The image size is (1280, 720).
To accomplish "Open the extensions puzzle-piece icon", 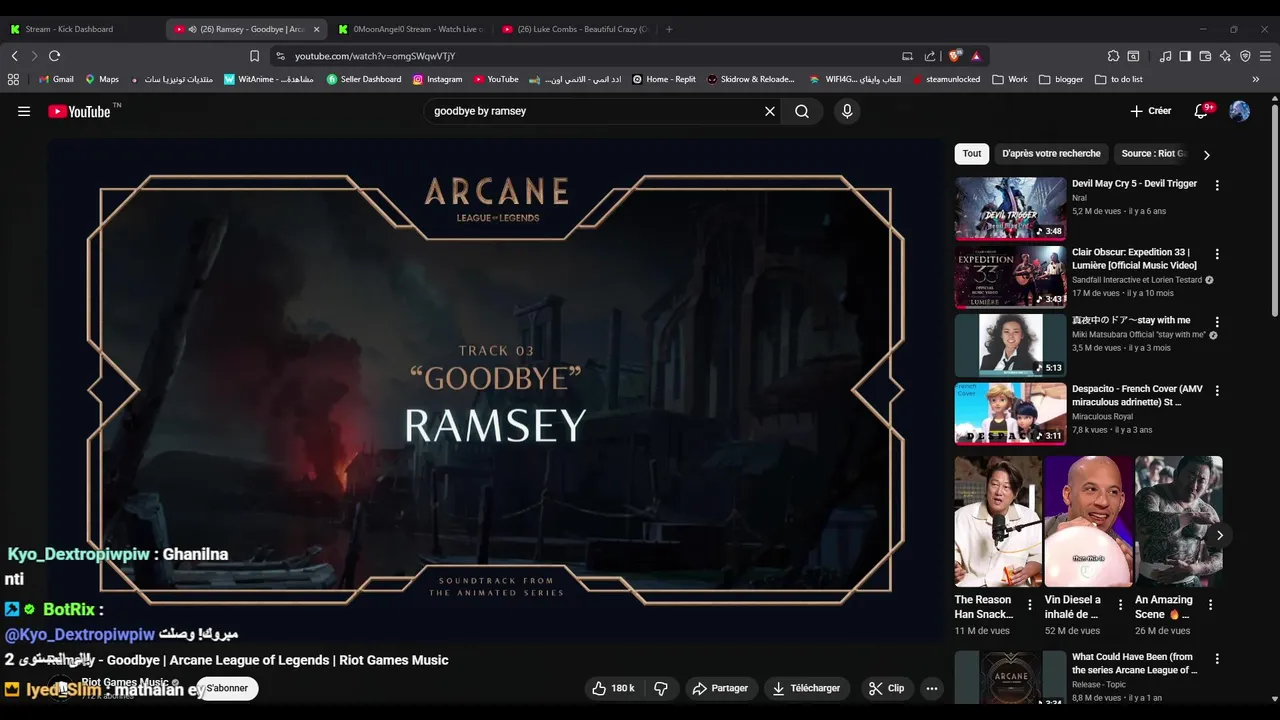I will [1113, 56].
